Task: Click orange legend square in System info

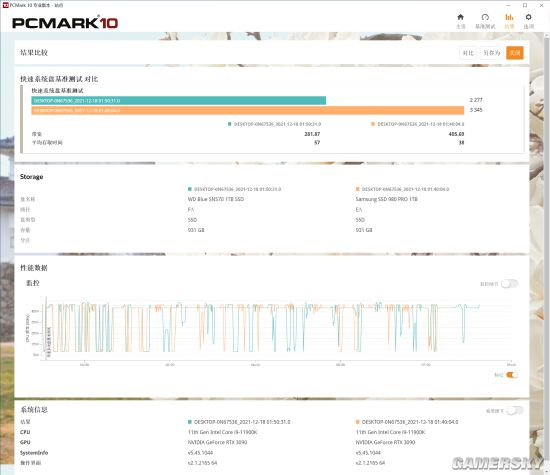Action: [358, 422]
